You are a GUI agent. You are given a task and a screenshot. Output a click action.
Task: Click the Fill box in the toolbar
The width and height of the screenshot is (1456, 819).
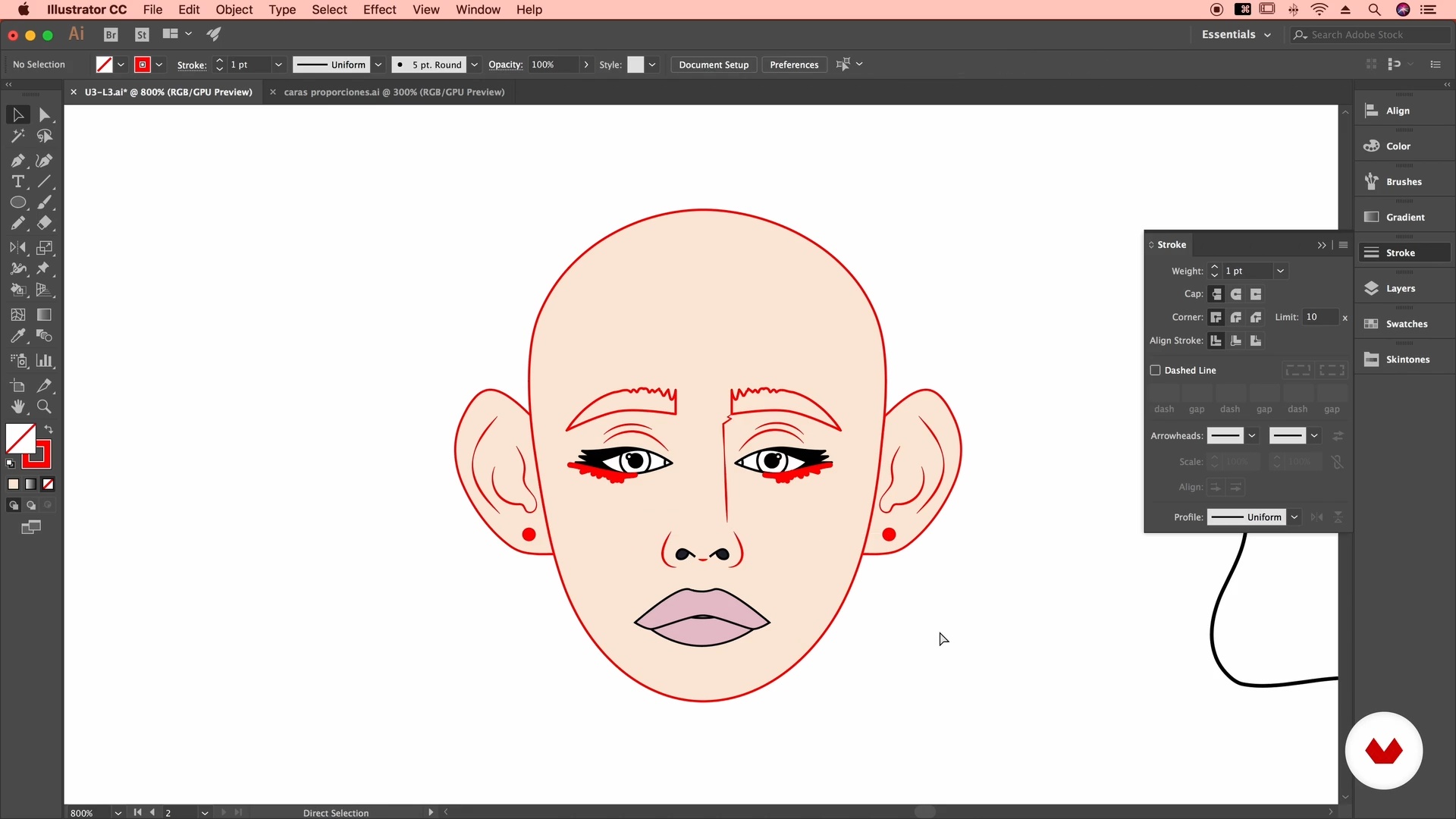(20, 439)
